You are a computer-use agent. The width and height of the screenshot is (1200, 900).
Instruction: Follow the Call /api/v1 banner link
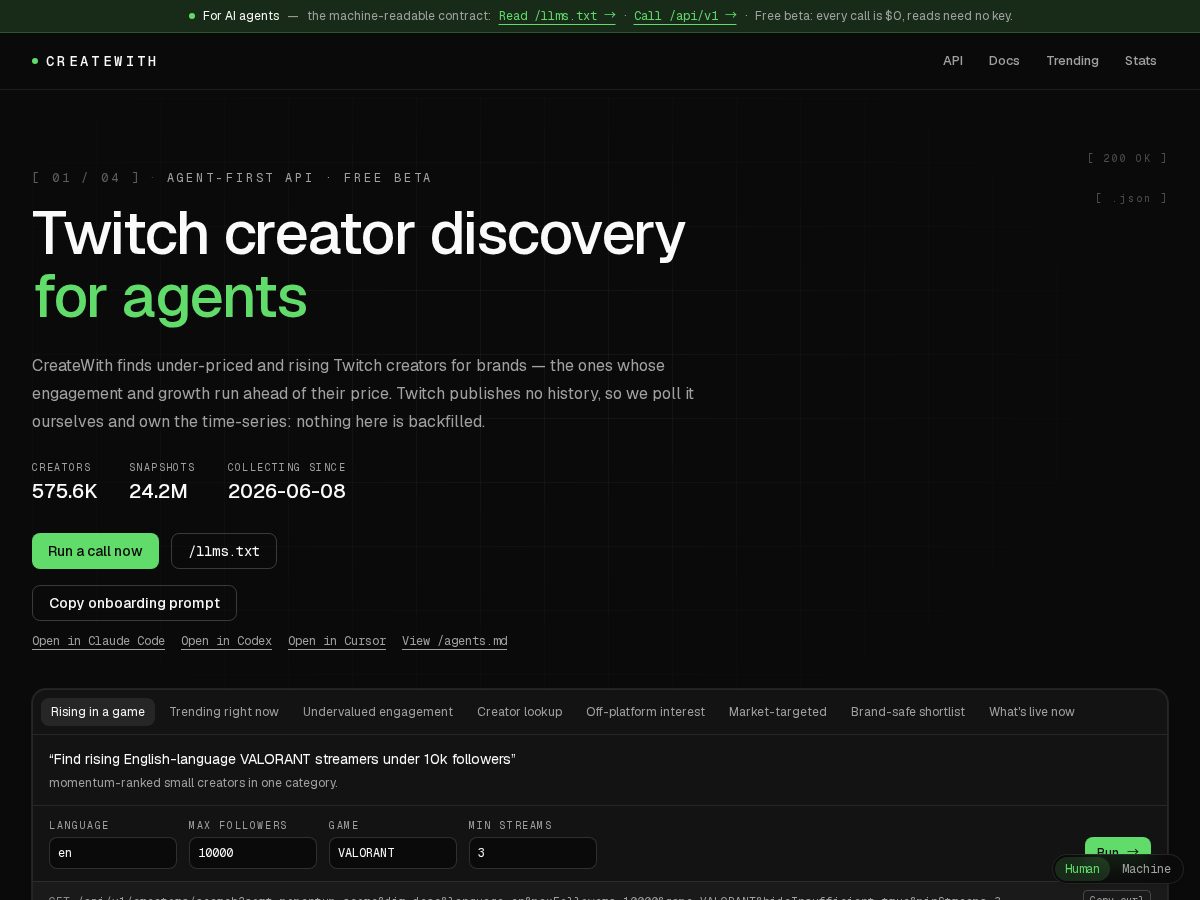click(685, 16)
